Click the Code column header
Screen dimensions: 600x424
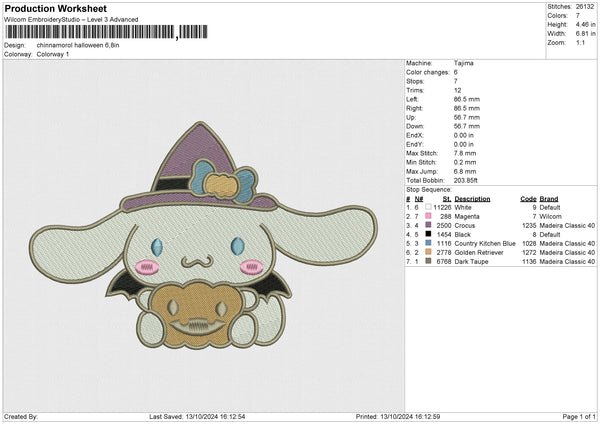529,199
